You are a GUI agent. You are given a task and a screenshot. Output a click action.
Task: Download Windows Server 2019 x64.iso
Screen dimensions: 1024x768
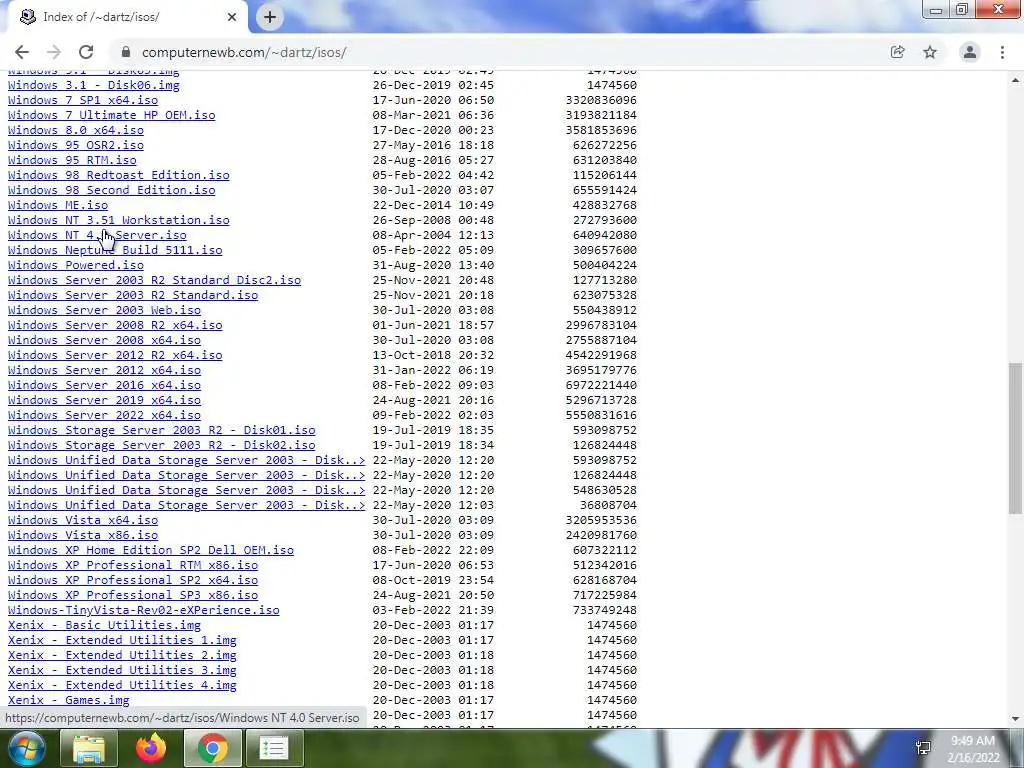(x=104, y=400)
